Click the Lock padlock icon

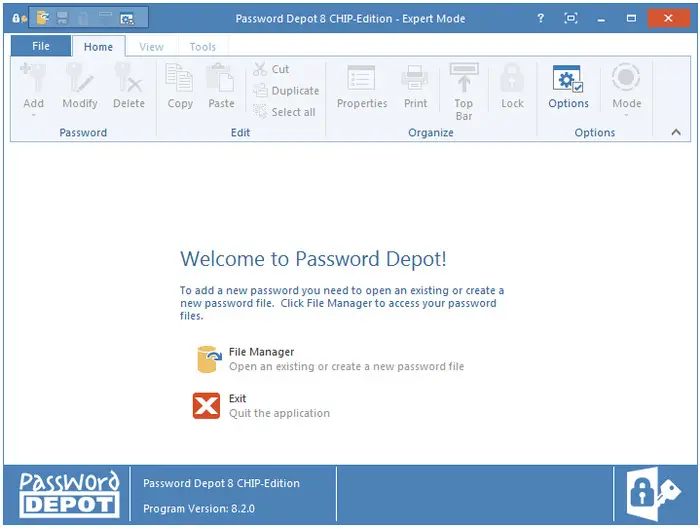[x=512, y=78]
